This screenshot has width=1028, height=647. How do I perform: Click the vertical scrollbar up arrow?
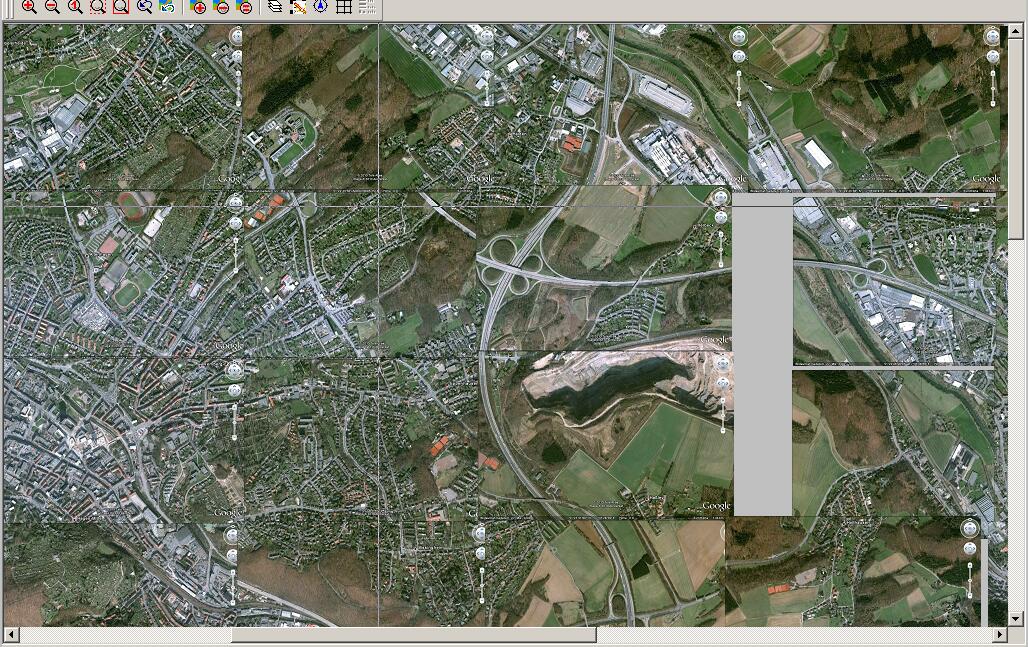[x=1017, y=31]
